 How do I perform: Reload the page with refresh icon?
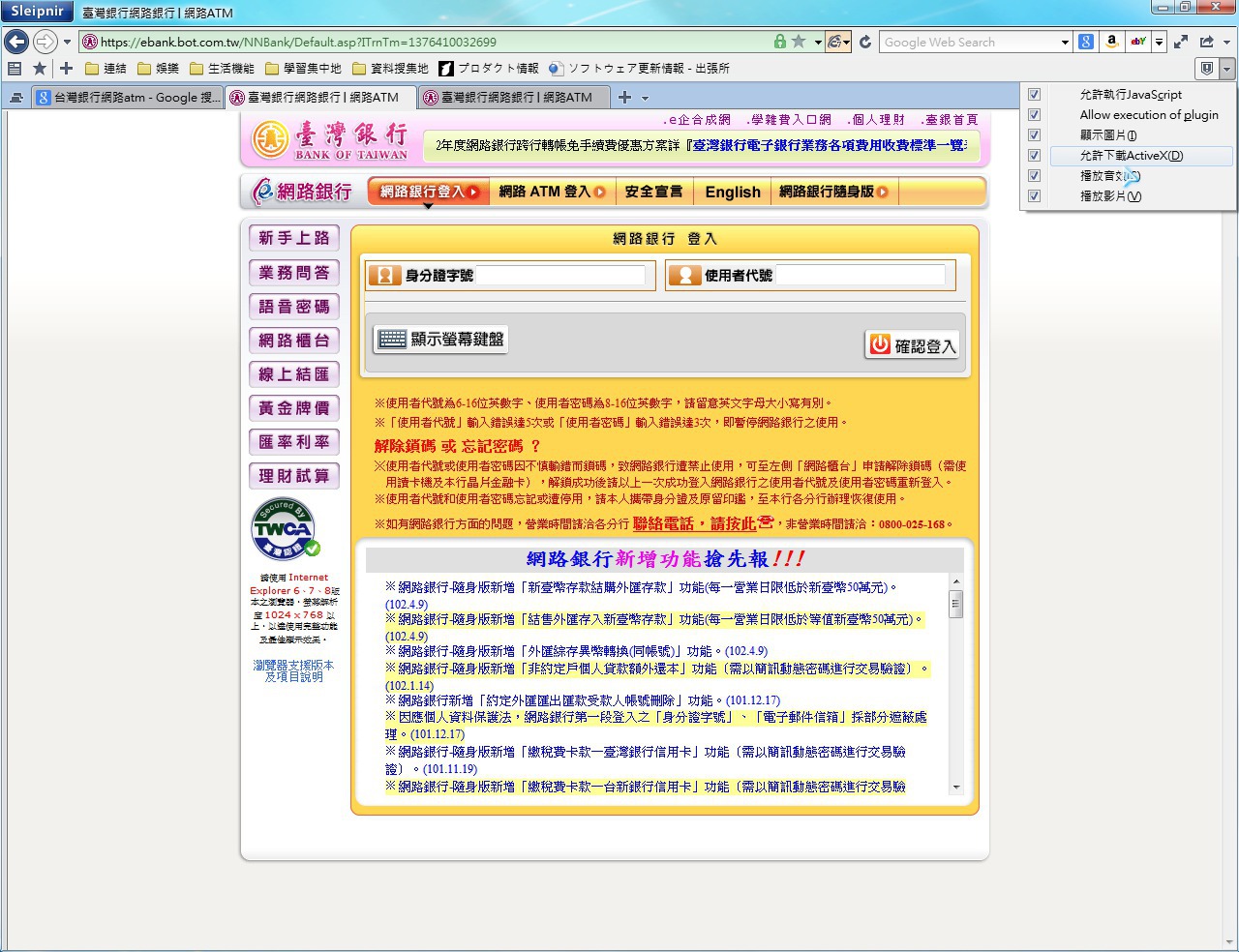(x=864, y=42)
